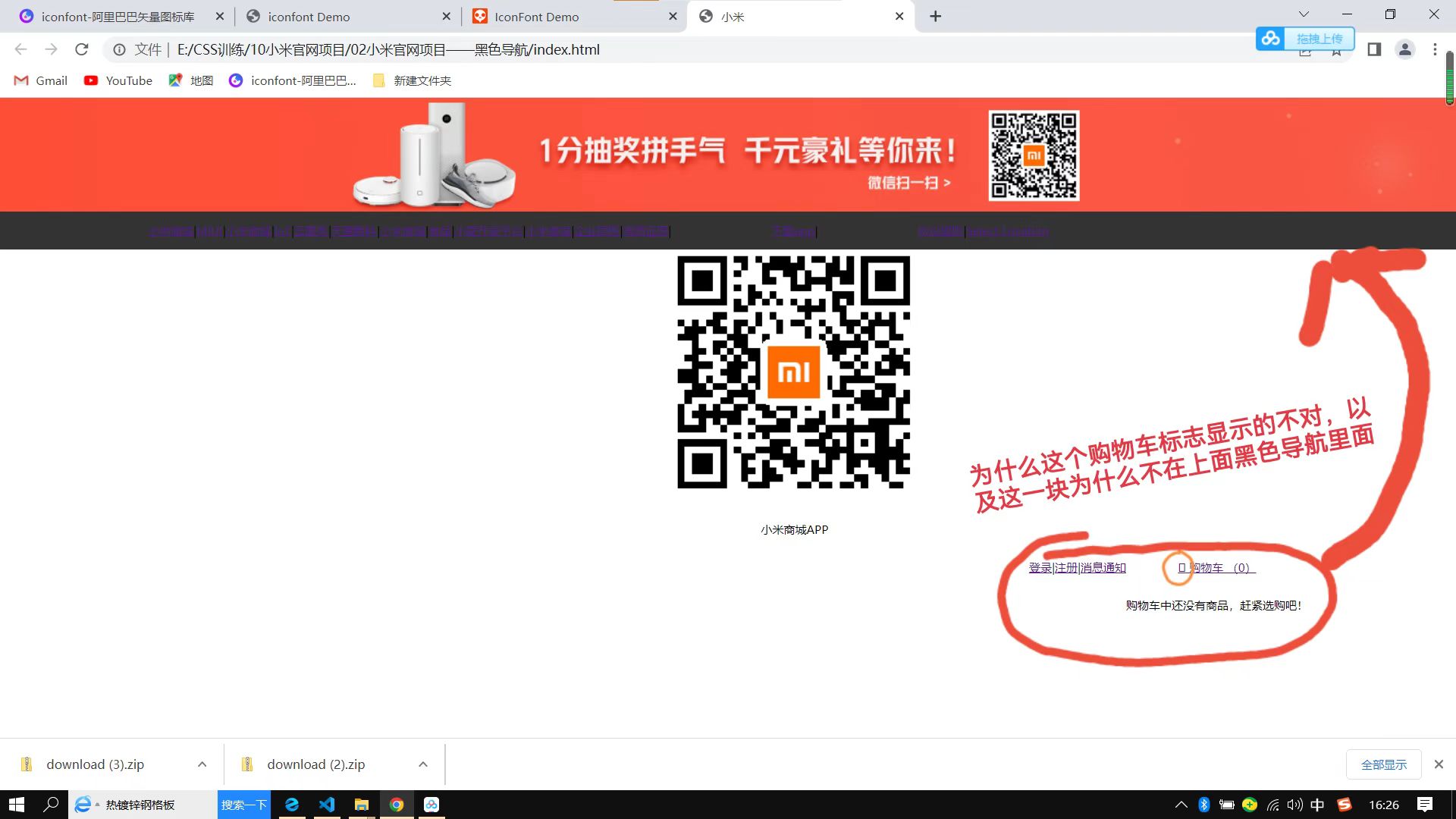Open the Gmail bookmark
The image size is (1456, 819).
(x=41, y=80)
